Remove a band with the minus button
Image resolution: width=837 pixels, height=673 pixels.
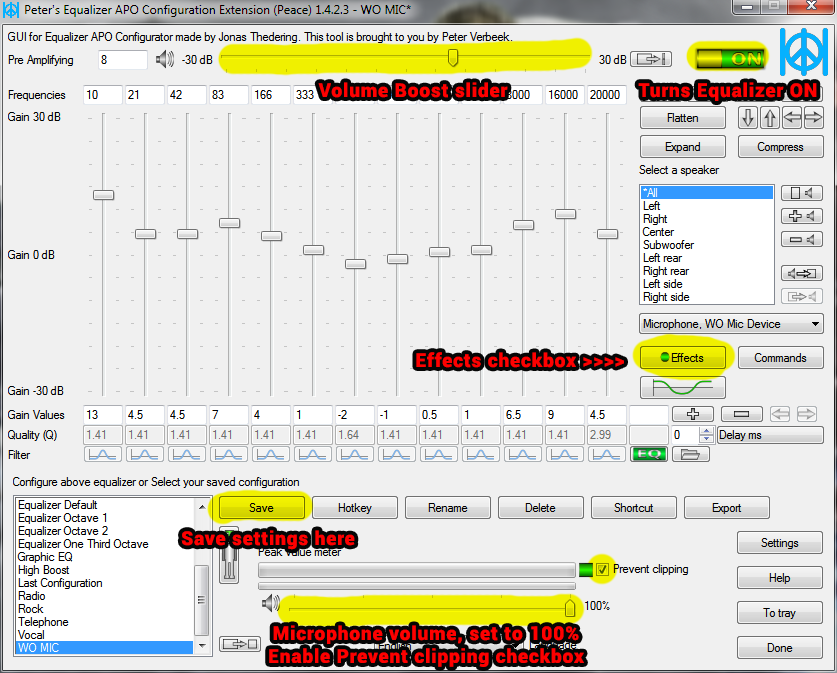pos(741,414)
